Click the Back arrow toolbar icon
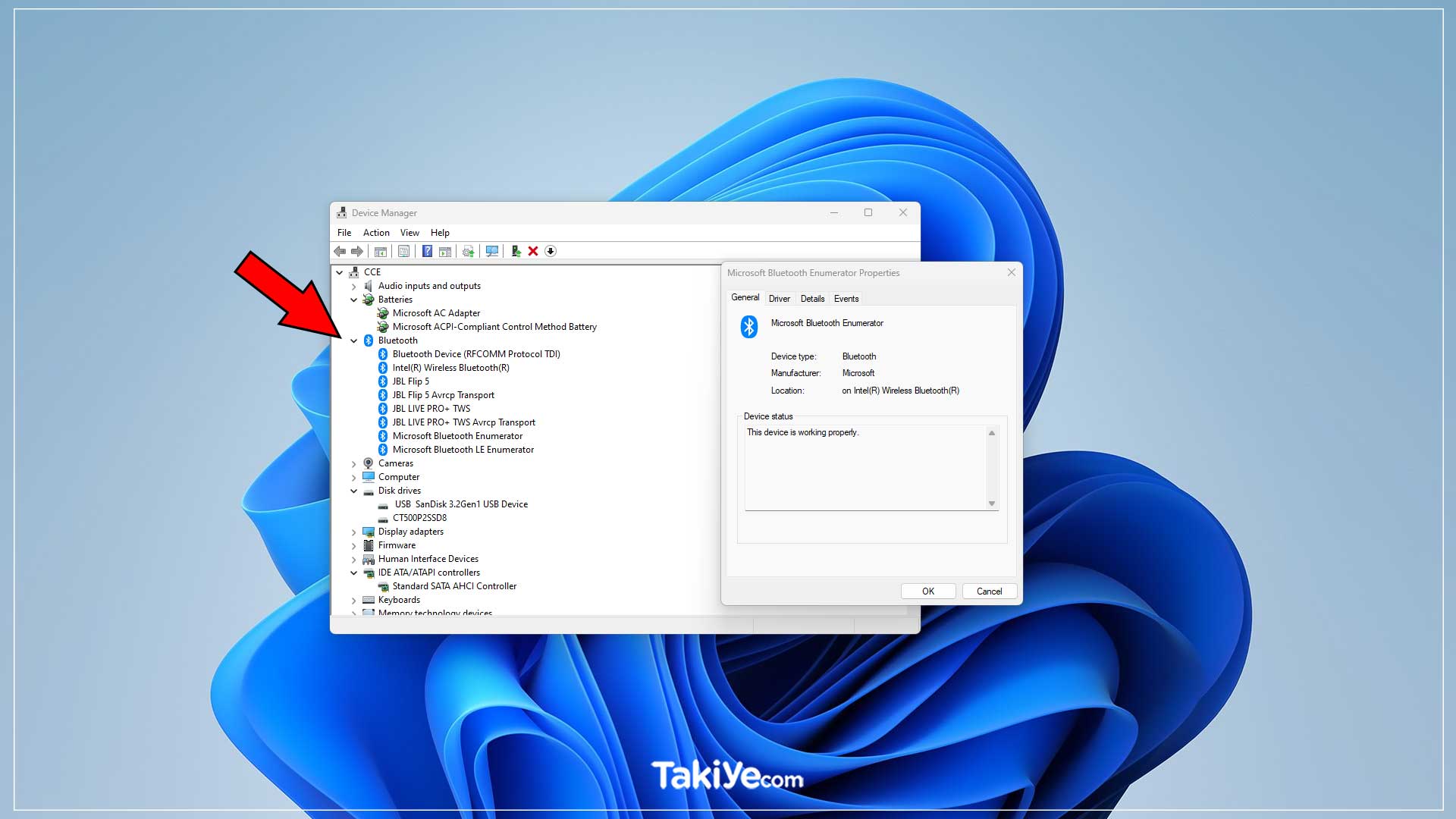This screenshot has height=819, width=1456. coord(340,251)
